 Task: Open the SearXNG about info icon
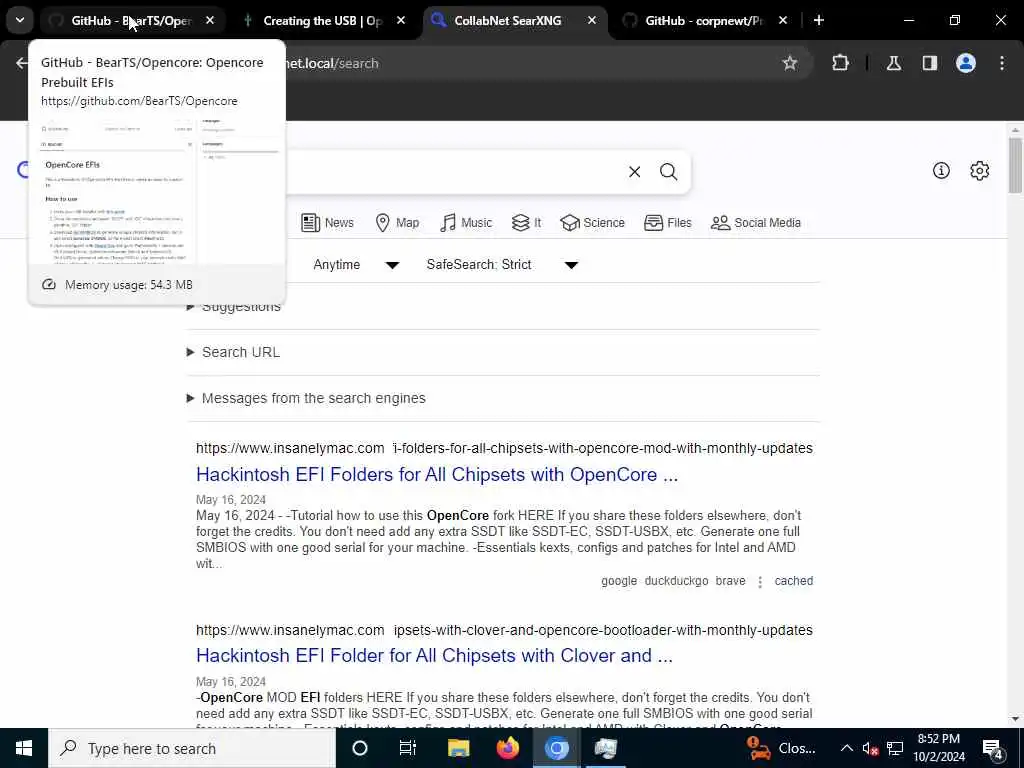[x=941, y=170]
